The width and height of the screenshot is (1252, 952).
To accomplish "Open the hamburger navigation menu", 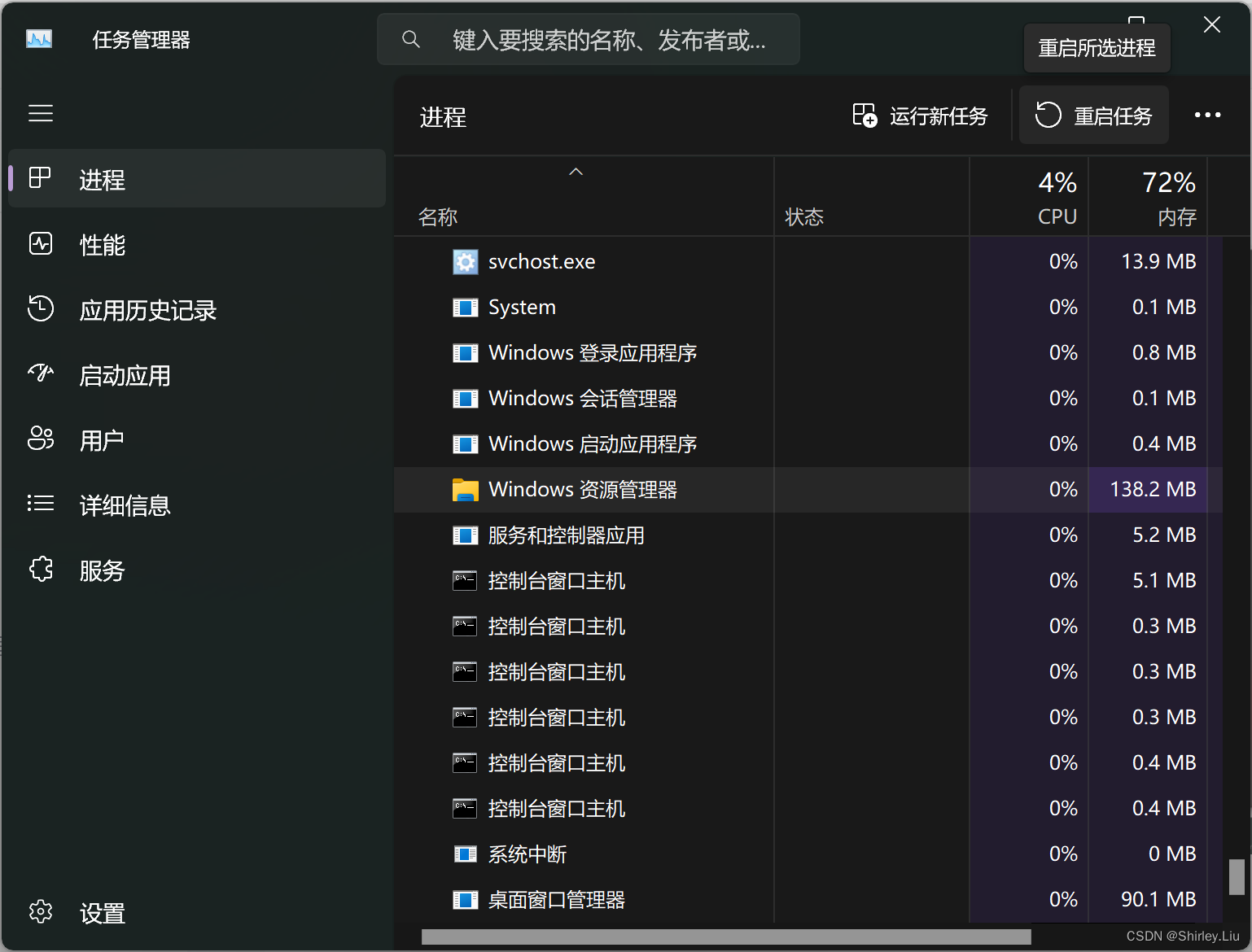I will pos(41,113).
